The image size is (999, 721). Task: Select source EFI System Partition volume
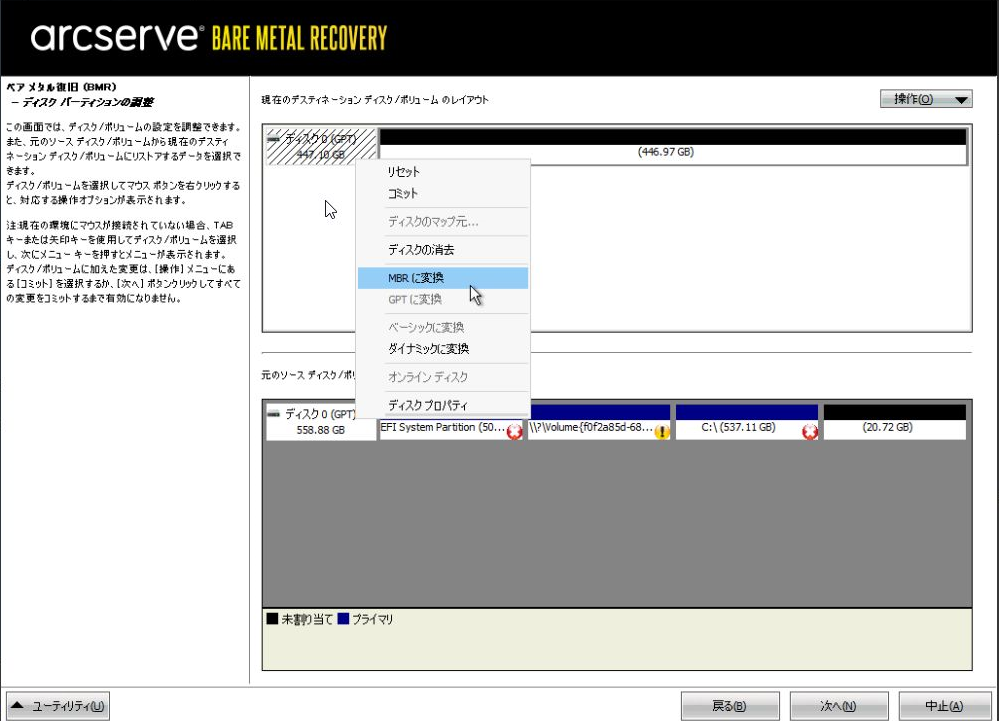click(x=450, y=423)
